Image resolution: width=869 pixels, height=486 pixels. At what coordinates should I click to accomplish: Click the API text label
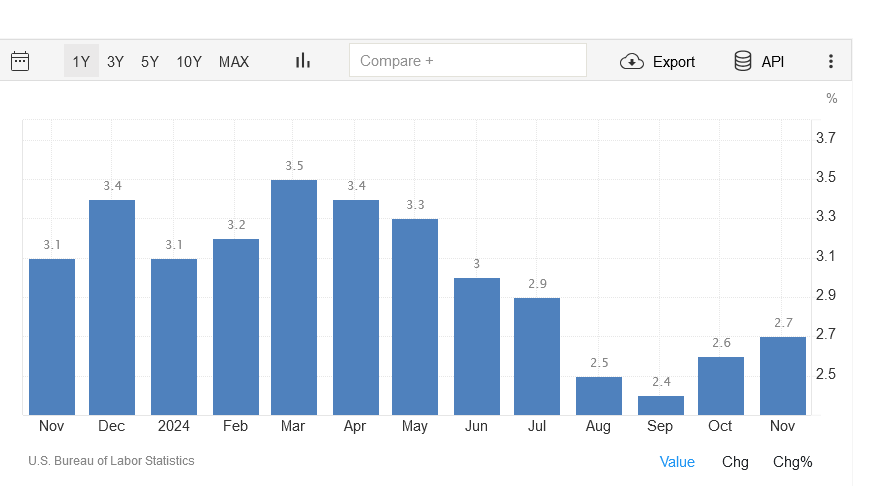pos(773,61)
